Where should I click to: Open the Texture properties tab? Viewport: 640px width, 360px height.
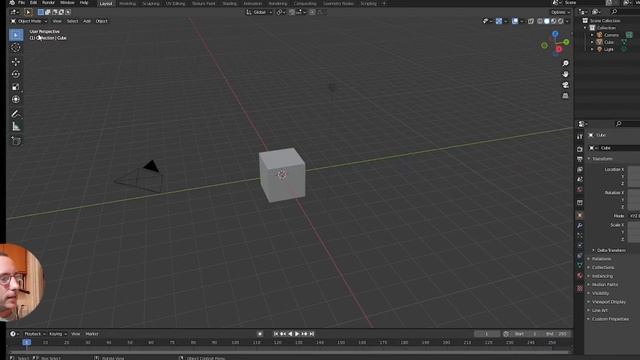coord(580,289)
